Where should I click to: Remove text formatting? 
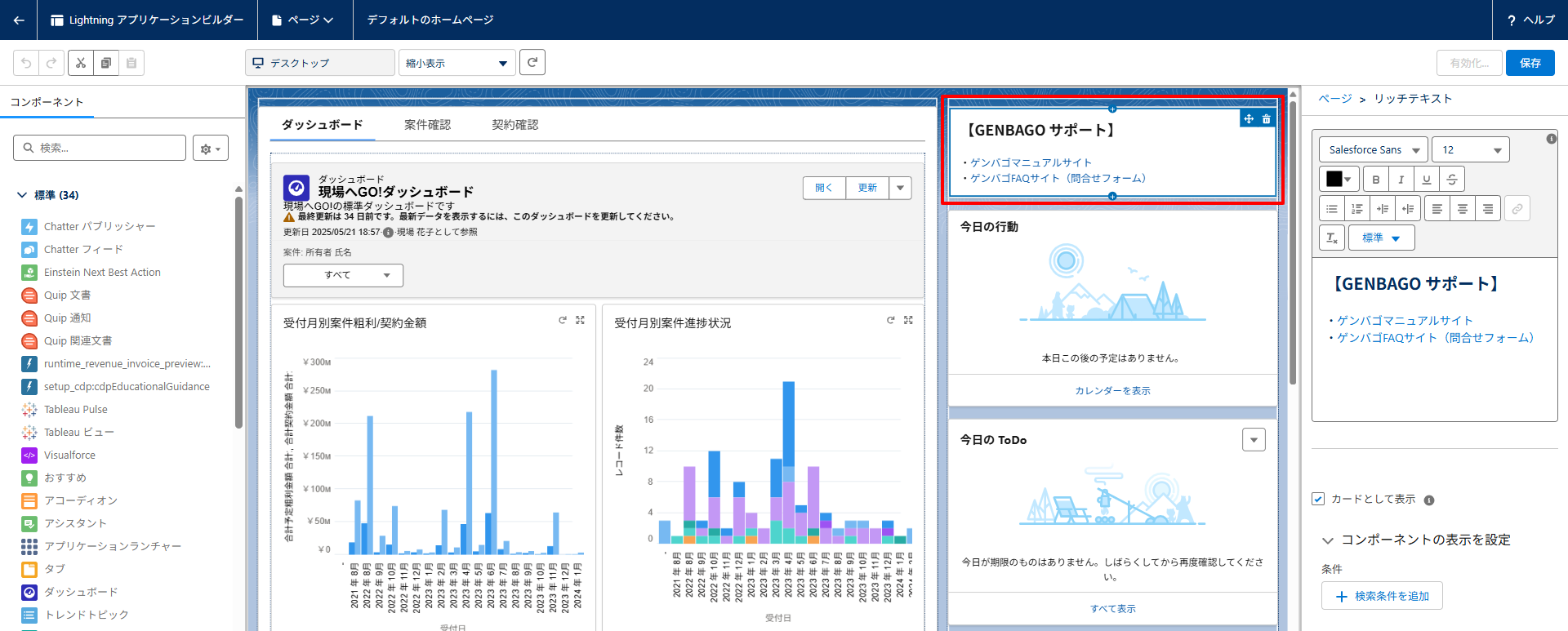pyautogui.click(x=1332, y=238)
